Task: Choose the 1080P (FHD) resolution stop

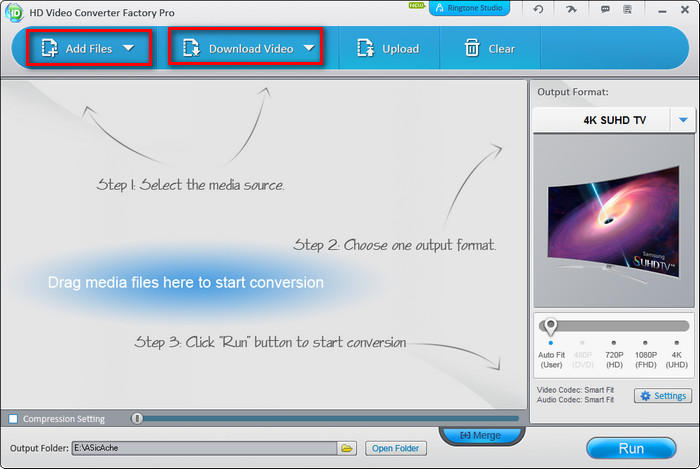Action: pos(646,356)
